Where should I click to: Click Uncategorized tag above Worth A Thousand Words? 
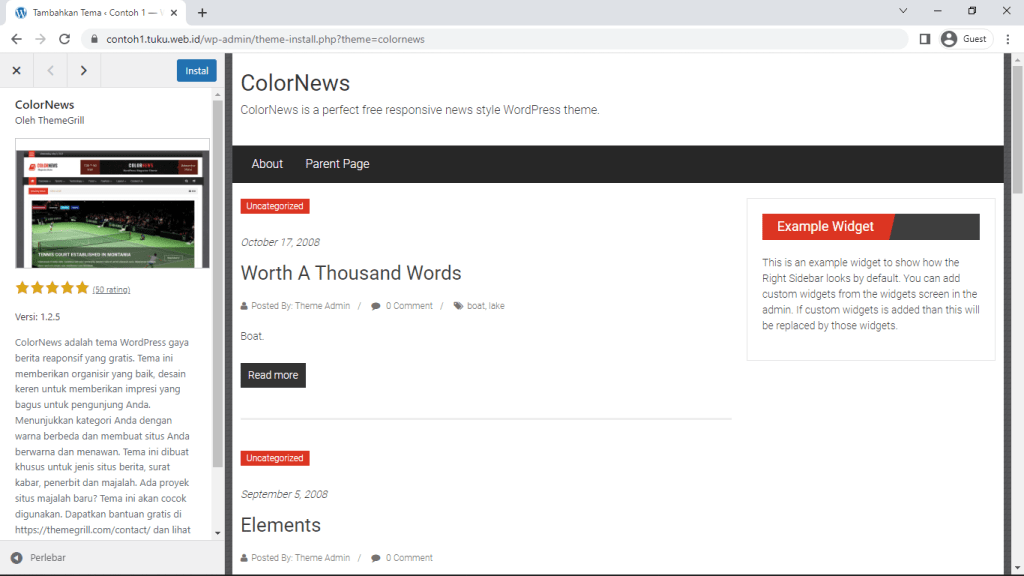275,206
